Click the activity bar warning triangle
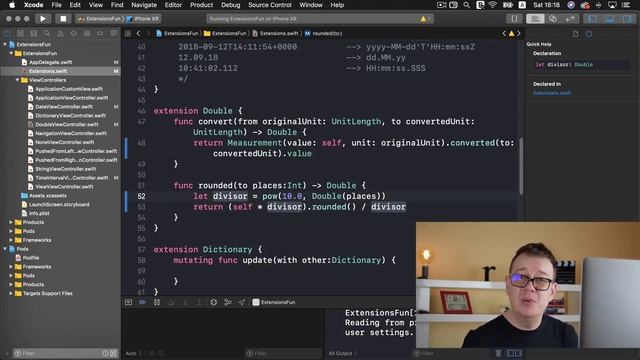The height and width of the screenshot is (360, 640). [423, 19]
